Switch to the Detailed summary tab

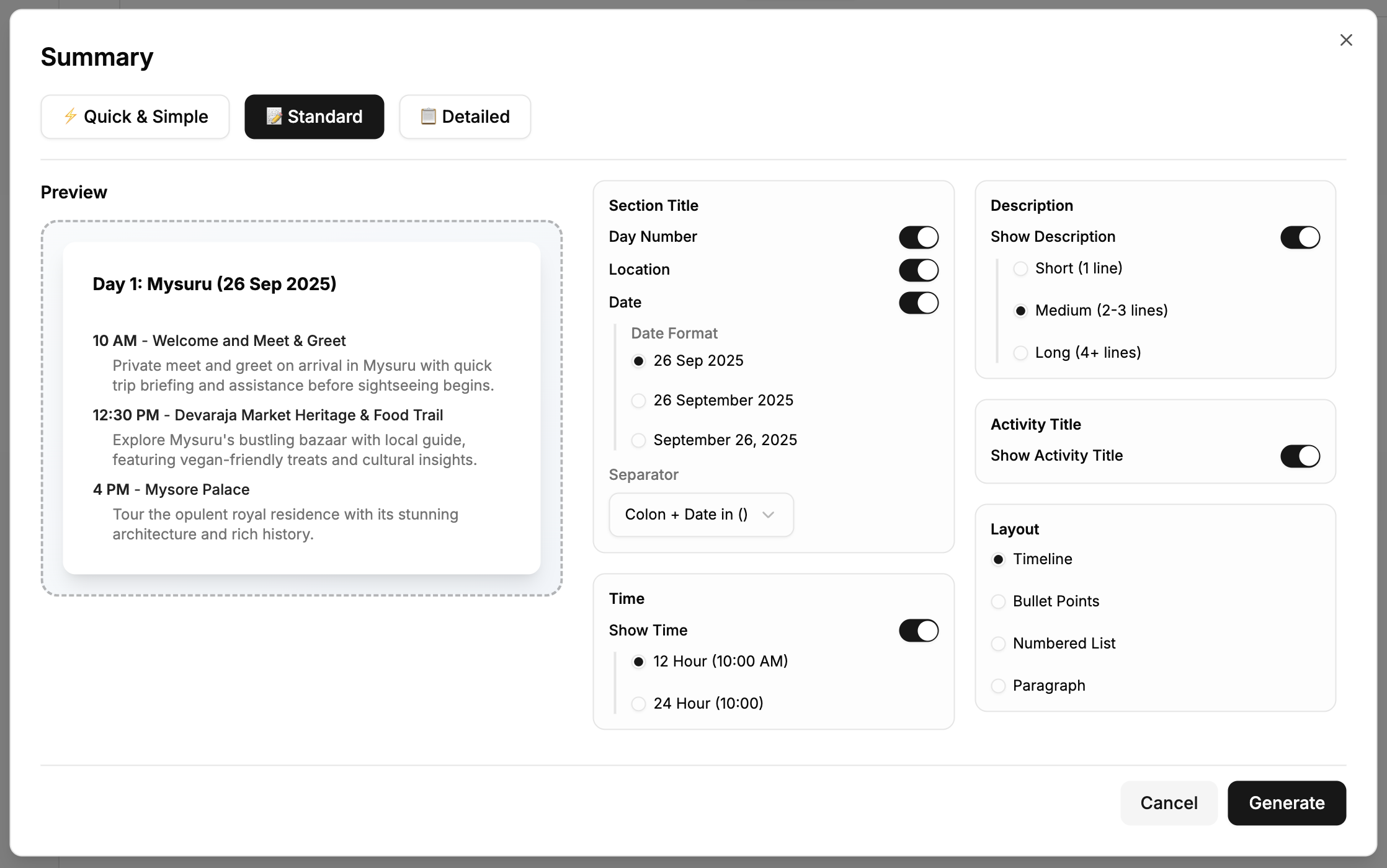point(465,117)
